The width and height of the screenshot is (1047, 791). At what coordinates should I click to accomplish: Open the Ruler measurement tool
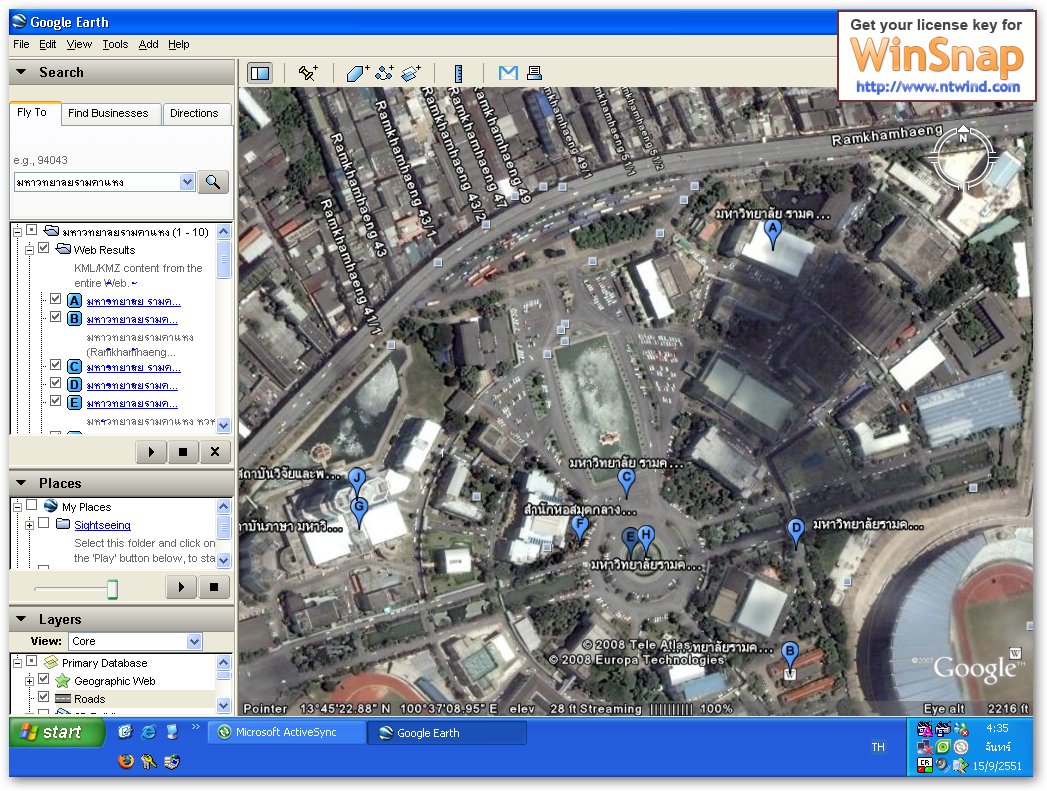(459, 73)
